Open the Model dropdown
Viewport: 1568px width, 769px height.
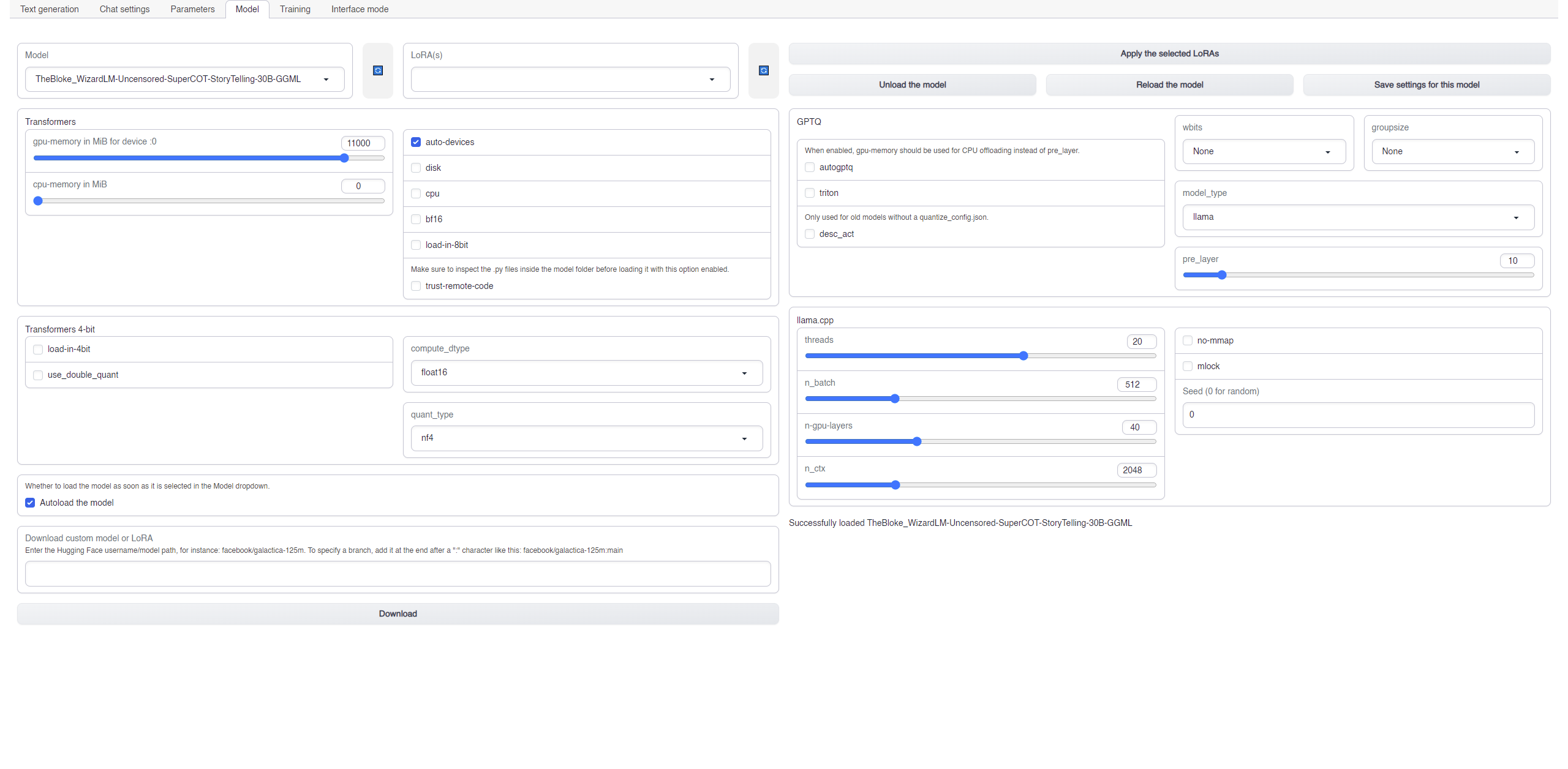coord(184,79)
